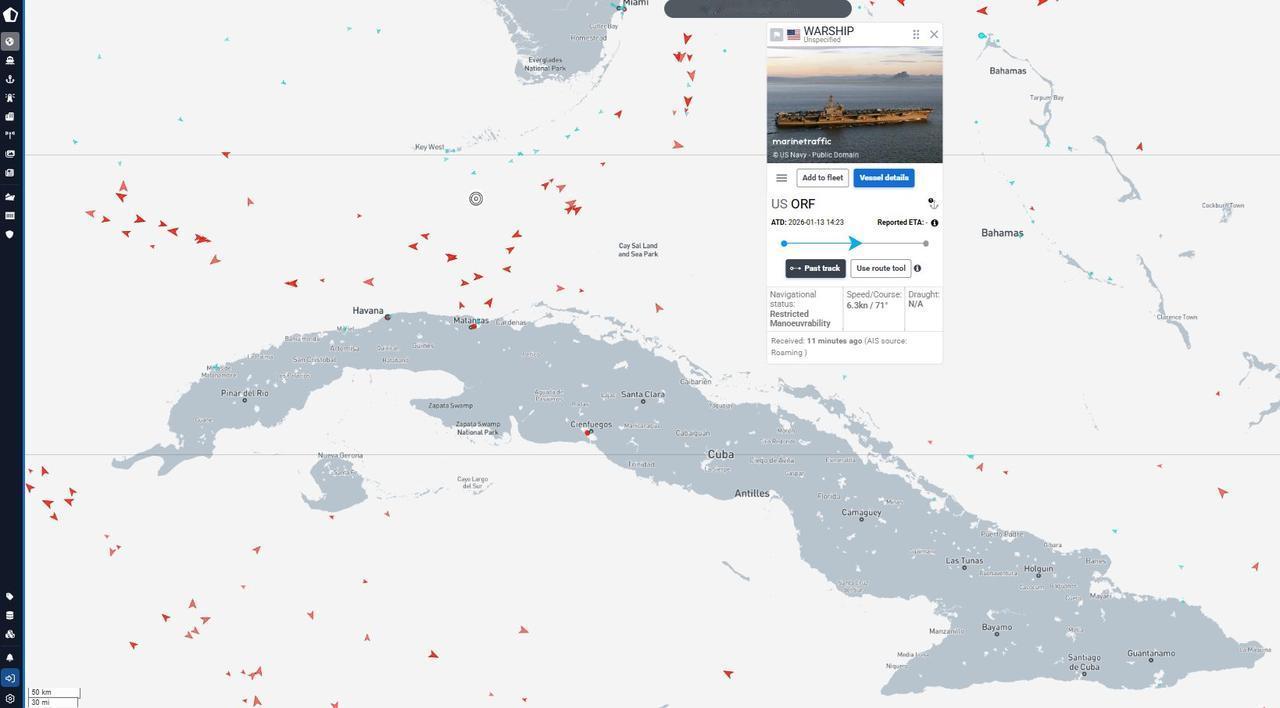Viewport: 1280px width, 708px height.
Task: Click the Pinar del Rio label
Action: [x=245, y=393]
